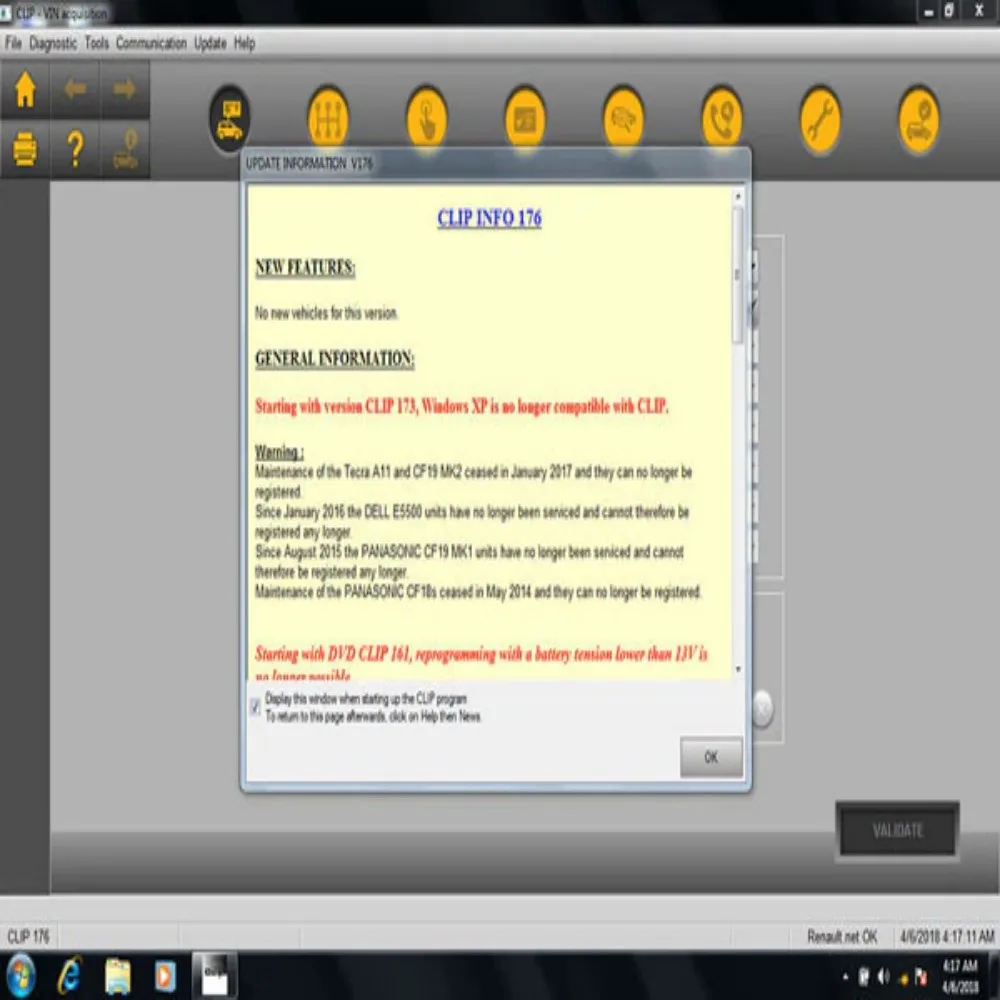The height and width of the screenshot is (1000, 1000).
Task: Click the back arrow button
Action: (x=75, y=89)
